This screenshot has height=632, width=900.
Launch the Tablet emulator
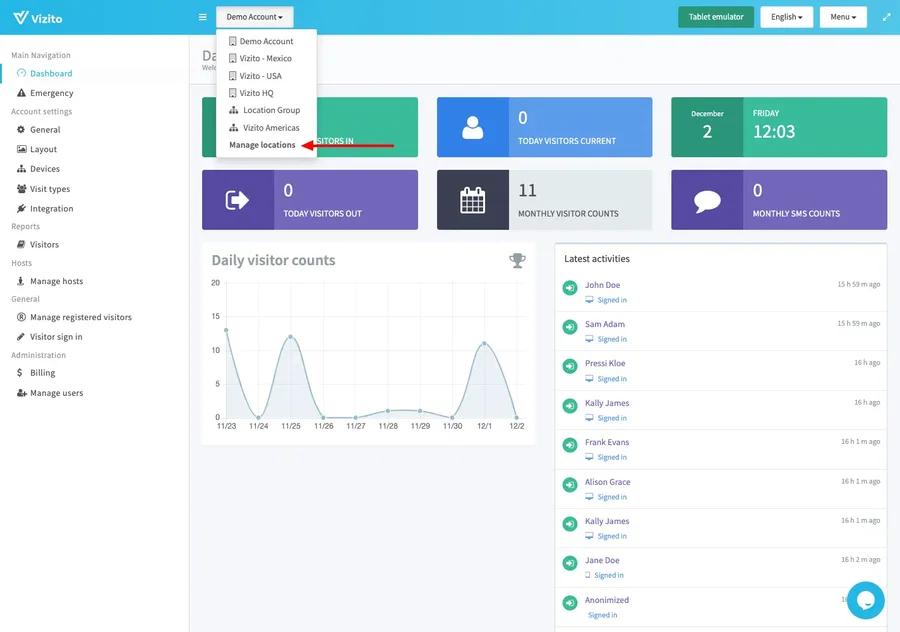[715, 17]
